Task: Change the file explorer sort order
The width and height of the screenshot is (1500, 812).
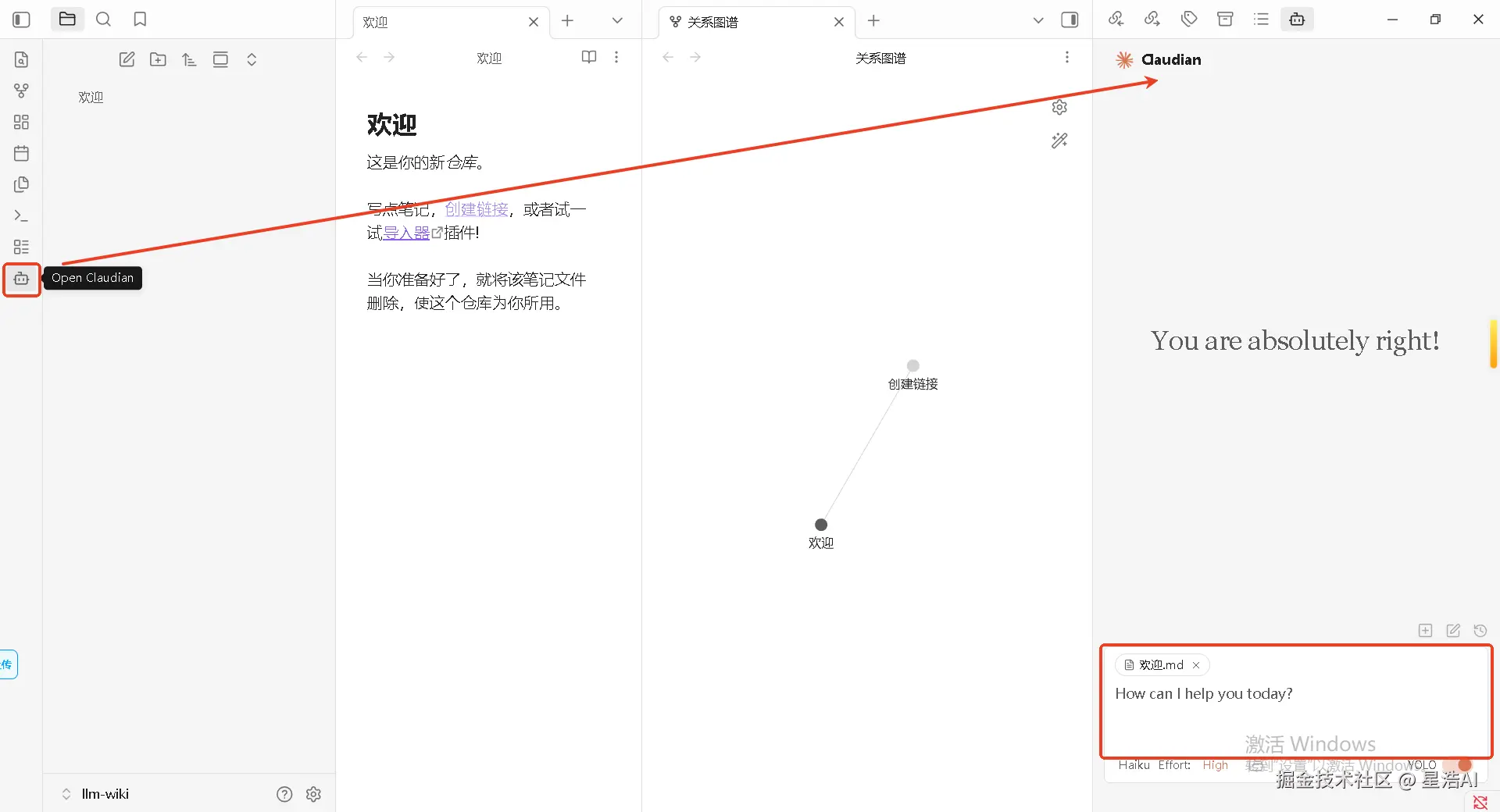Action: 189,59
